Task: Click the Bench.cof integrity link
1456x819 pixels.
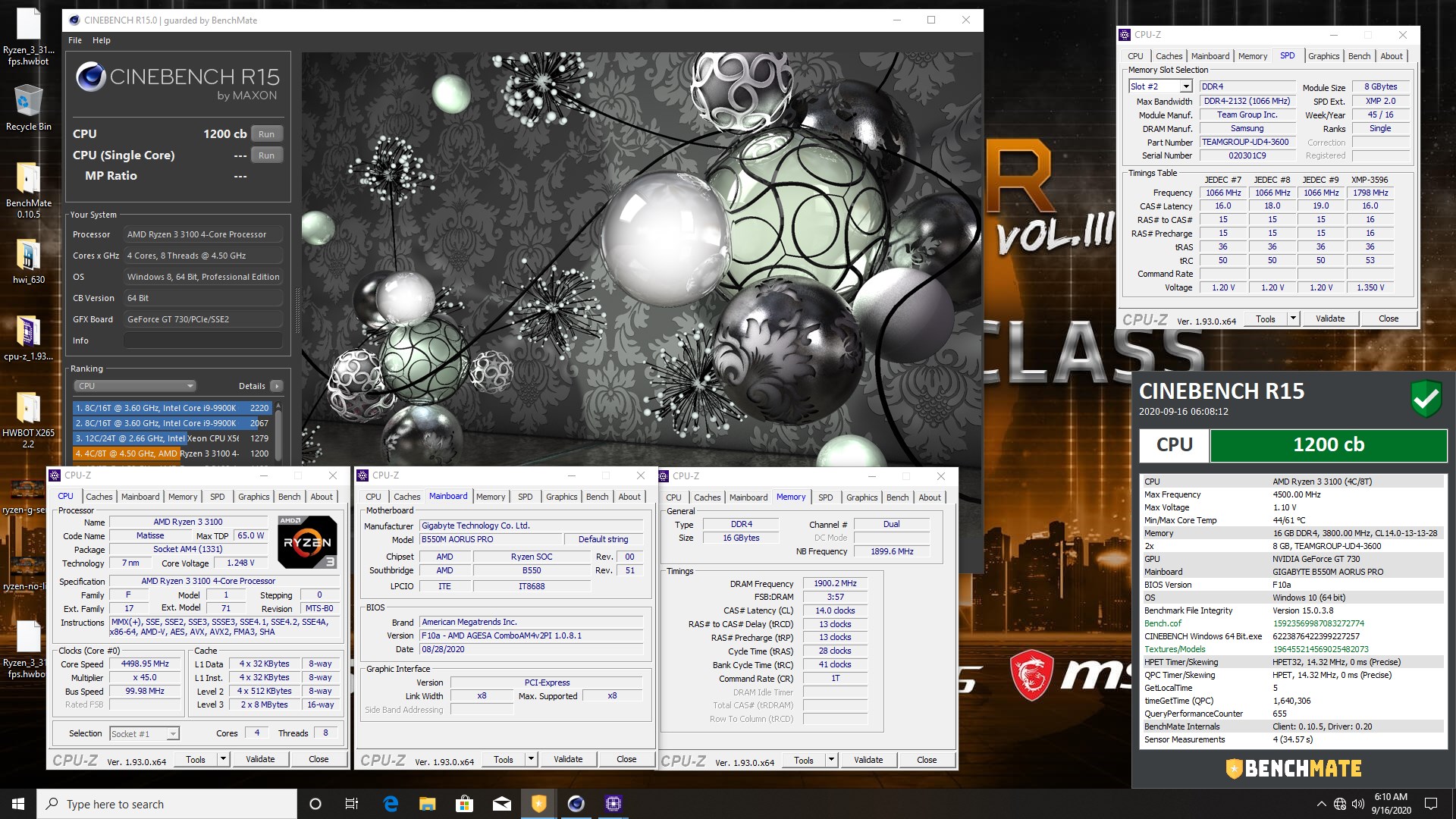Action: [1163, 623]
